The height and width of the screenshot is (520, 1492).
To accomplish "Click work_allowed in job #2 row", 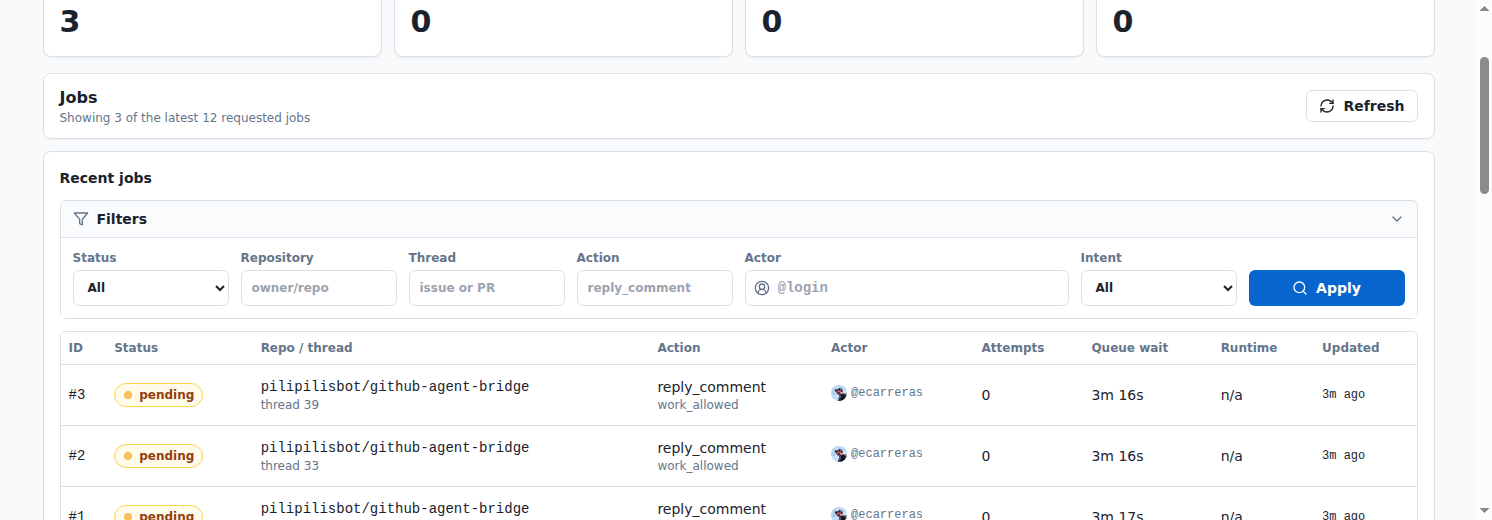I will (x=698, y=466).
